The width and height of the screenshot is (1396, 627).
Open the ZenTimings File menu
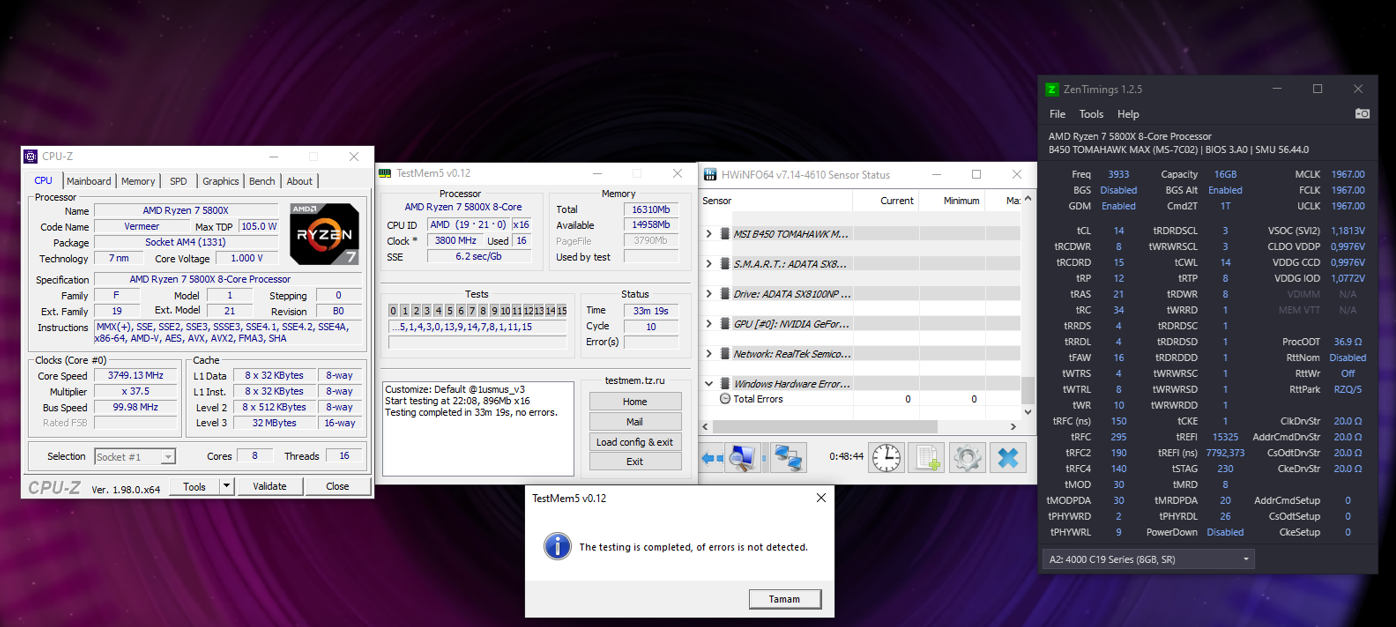(1057, 114)
